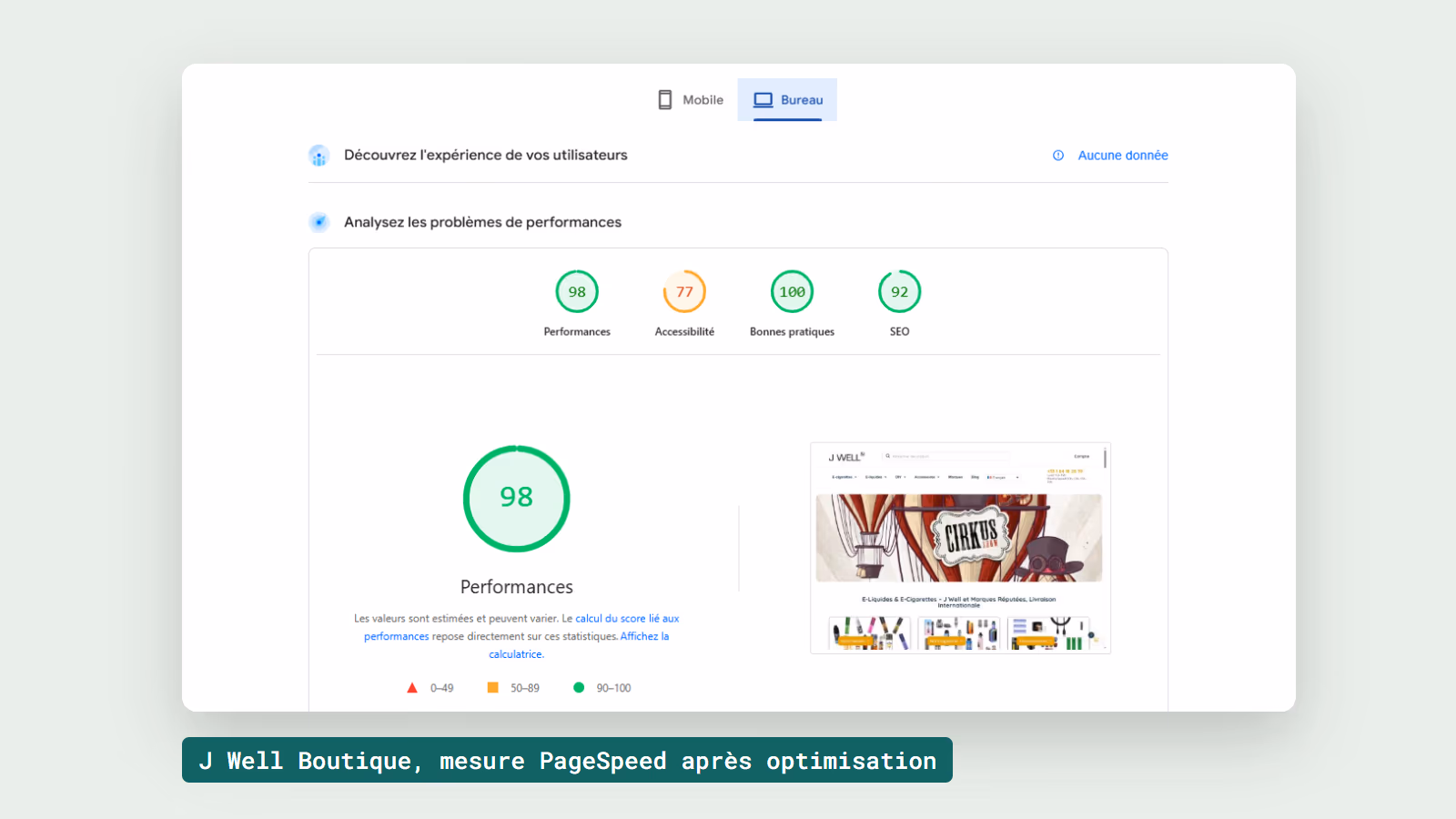Click the Performances label under small gauge
The height and width of the screenshot is (819, 1456).
(577, 332)
